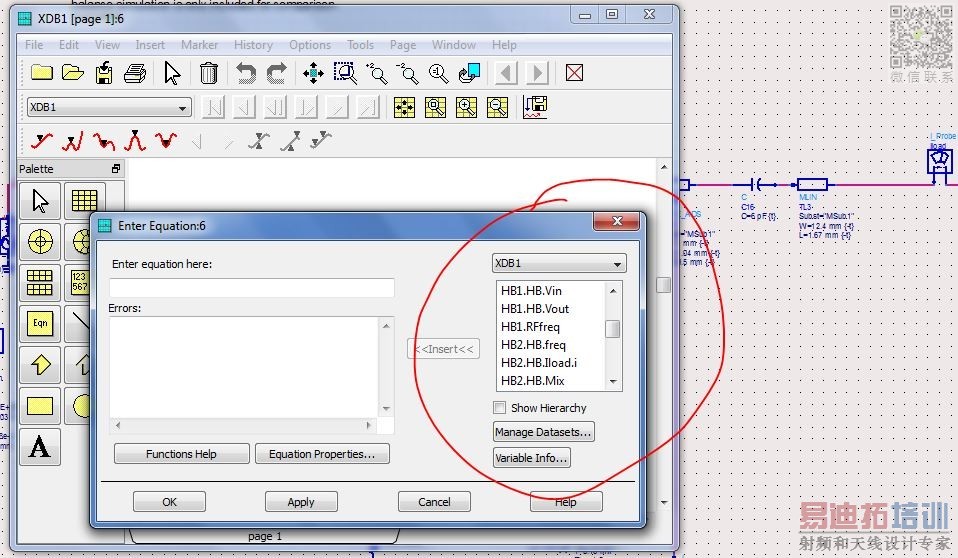Select MLIN TL3 in schematic window
This screenshot has height=558, width=958.
[813, 184]
